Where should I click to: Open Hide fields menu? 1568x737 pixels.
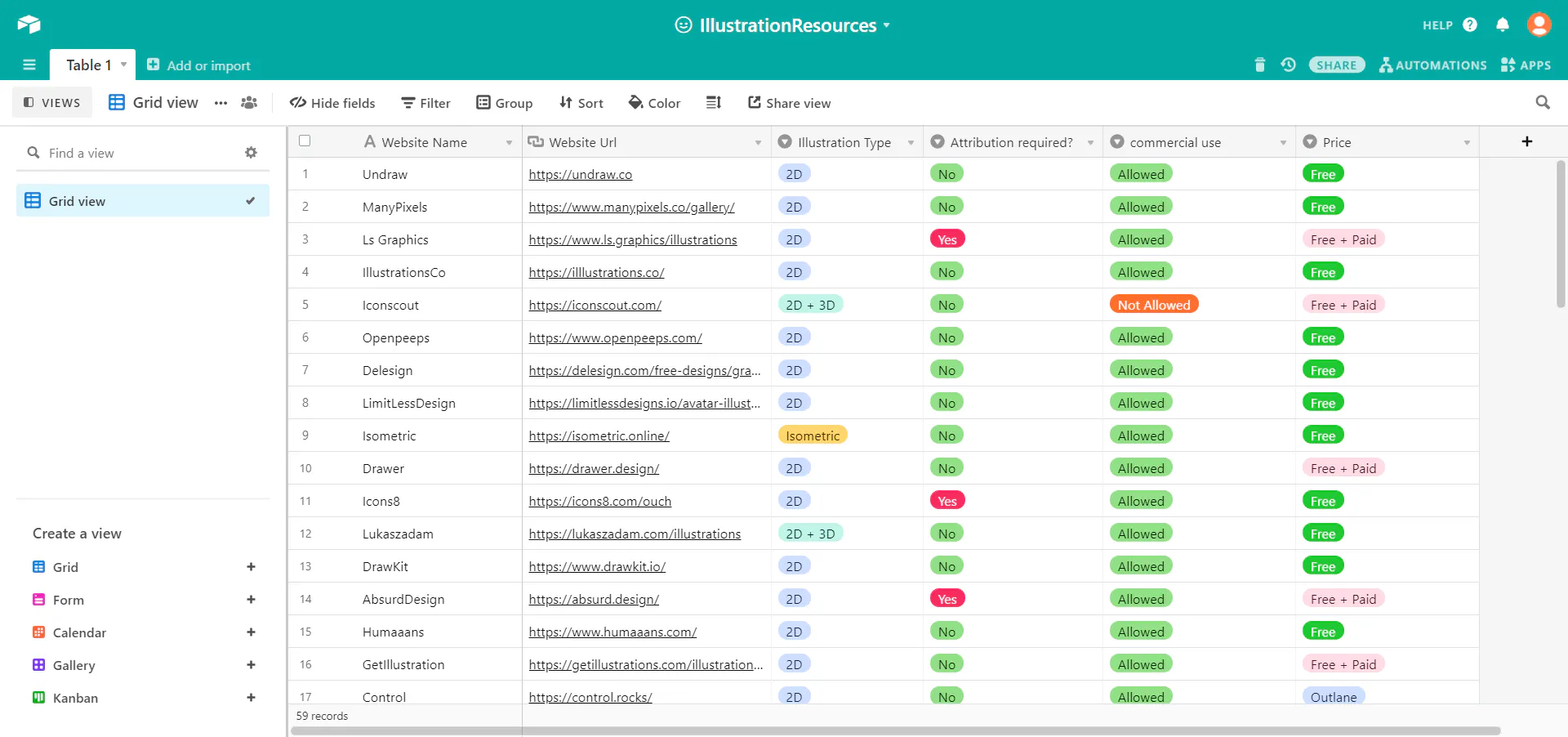[x=332, y=102]
